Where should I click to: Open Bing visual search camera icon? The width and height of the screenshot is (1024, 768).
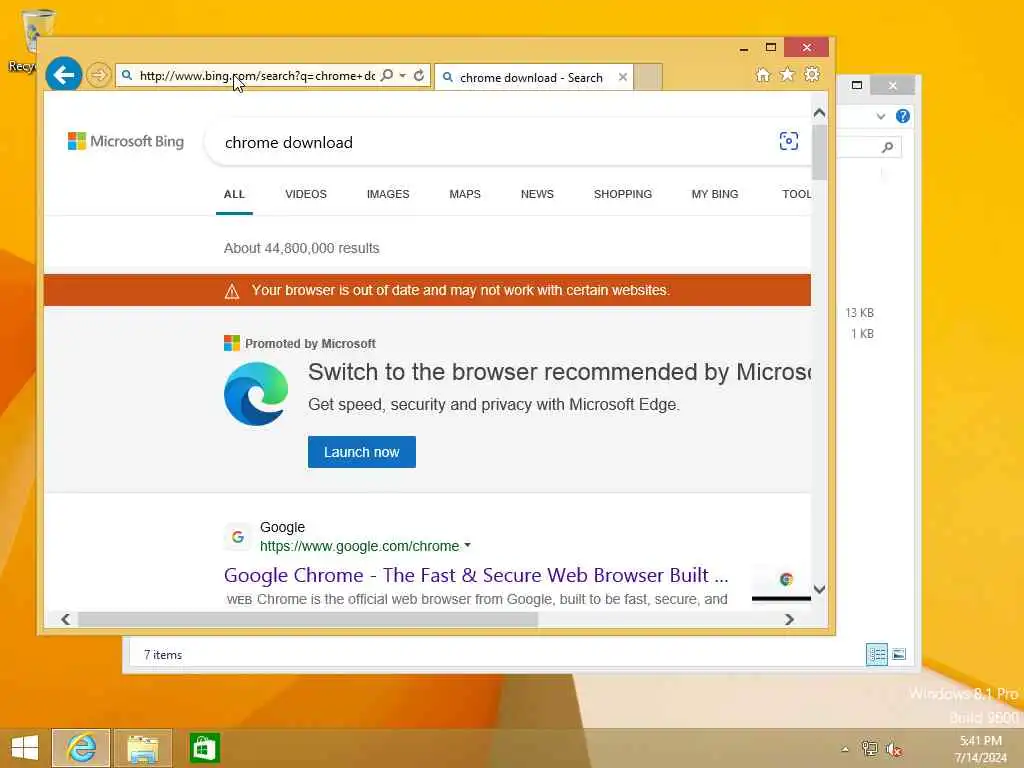(x=789, y=141)
